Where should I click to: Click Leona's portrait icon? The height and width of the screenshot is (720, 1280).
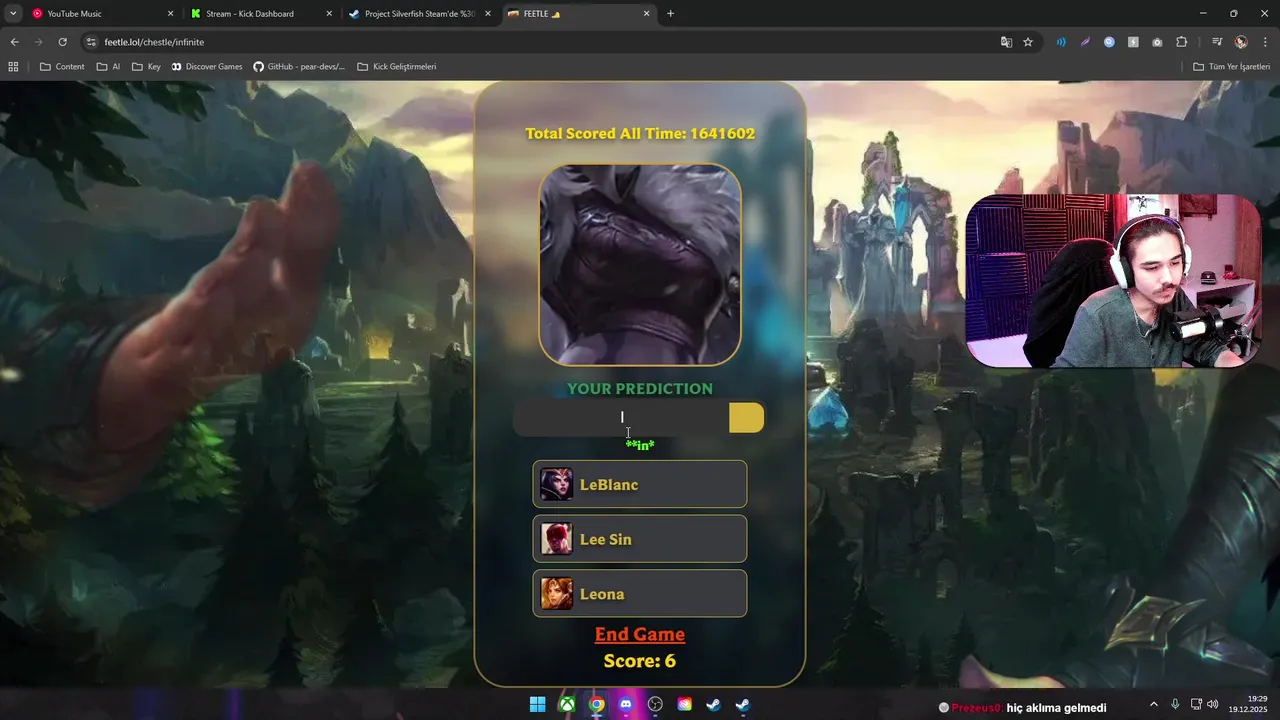(557, 594)
